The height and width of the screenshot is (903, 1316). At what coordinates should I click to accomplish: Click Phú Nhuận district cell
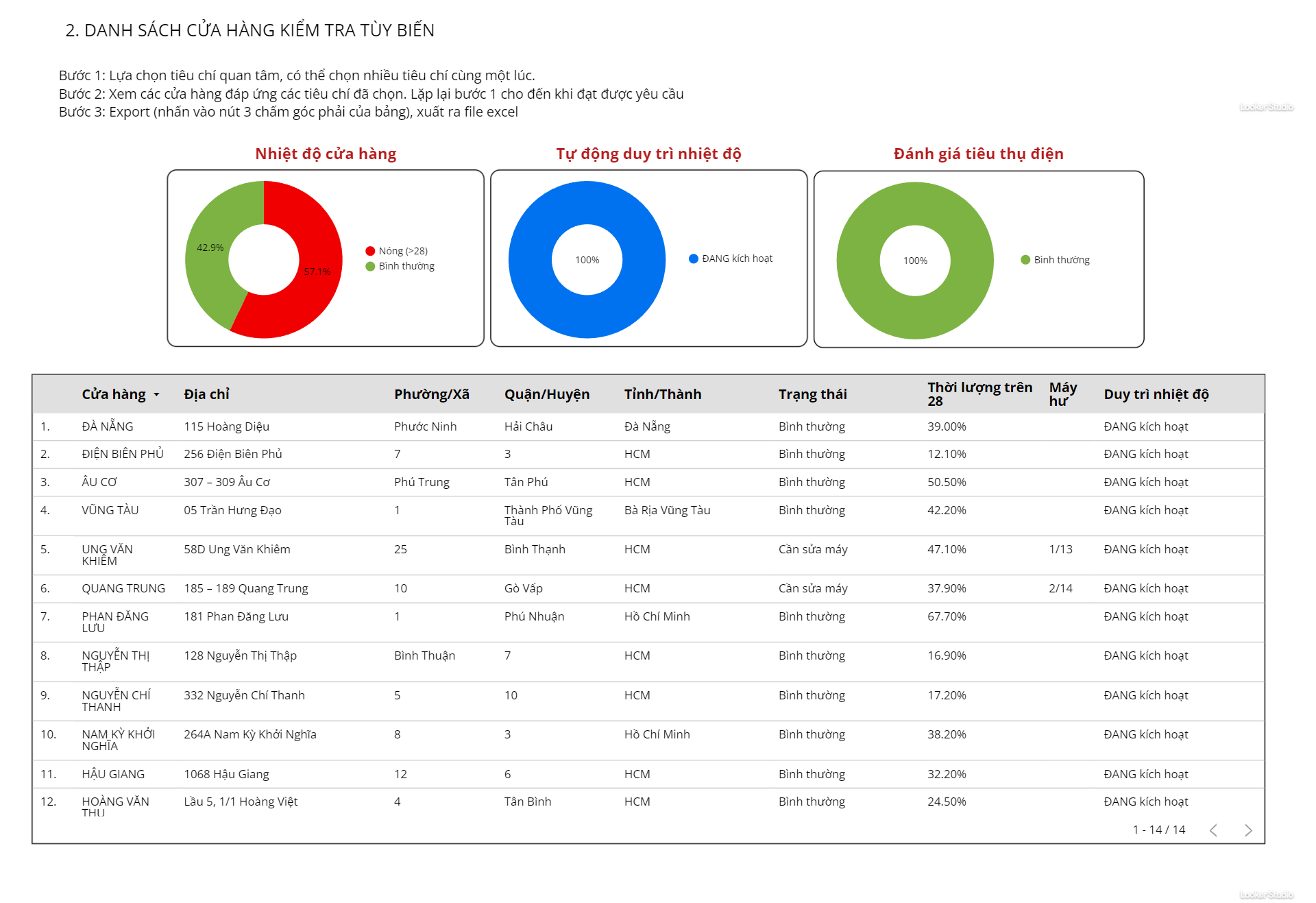point(534,616)
